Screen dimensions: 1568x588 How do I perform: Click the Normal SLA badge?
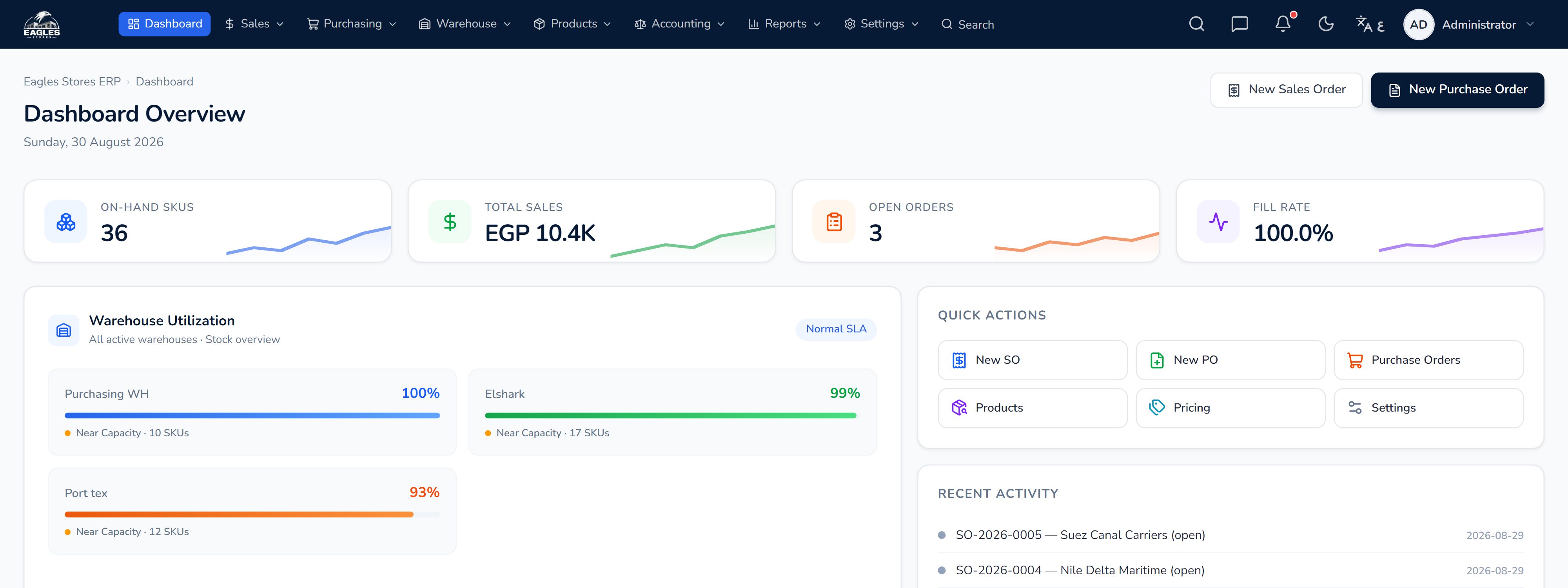(x=836, y=329)
